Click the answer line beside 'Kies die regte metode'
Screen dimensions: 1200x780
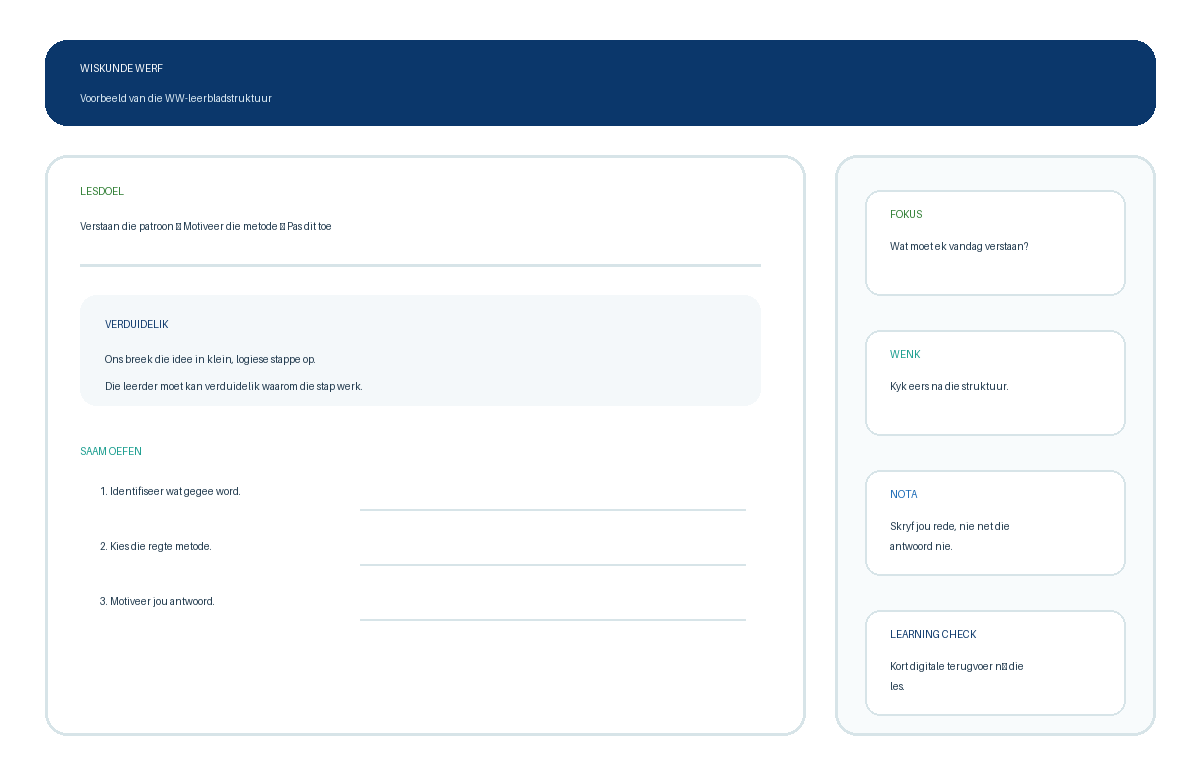(553, 565)
